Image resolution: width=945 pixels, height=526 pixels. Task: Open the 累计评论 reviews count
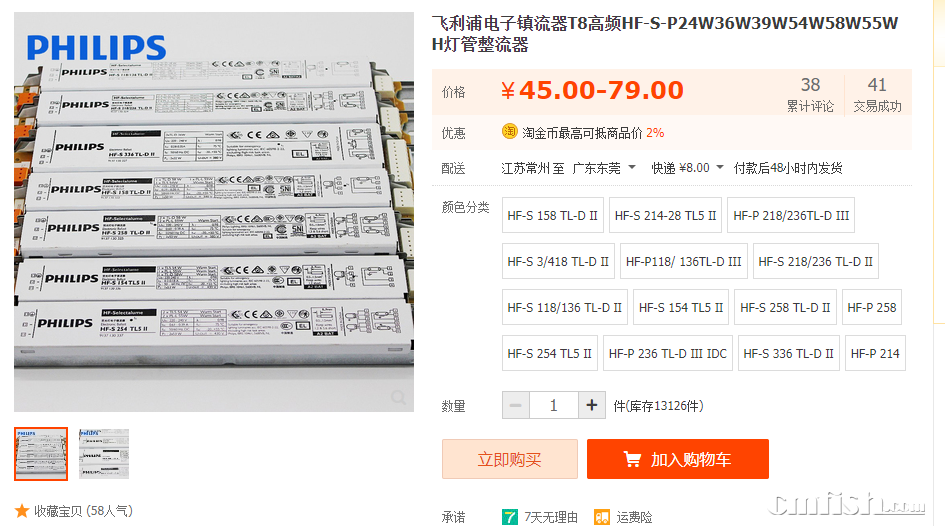[810, 94]
